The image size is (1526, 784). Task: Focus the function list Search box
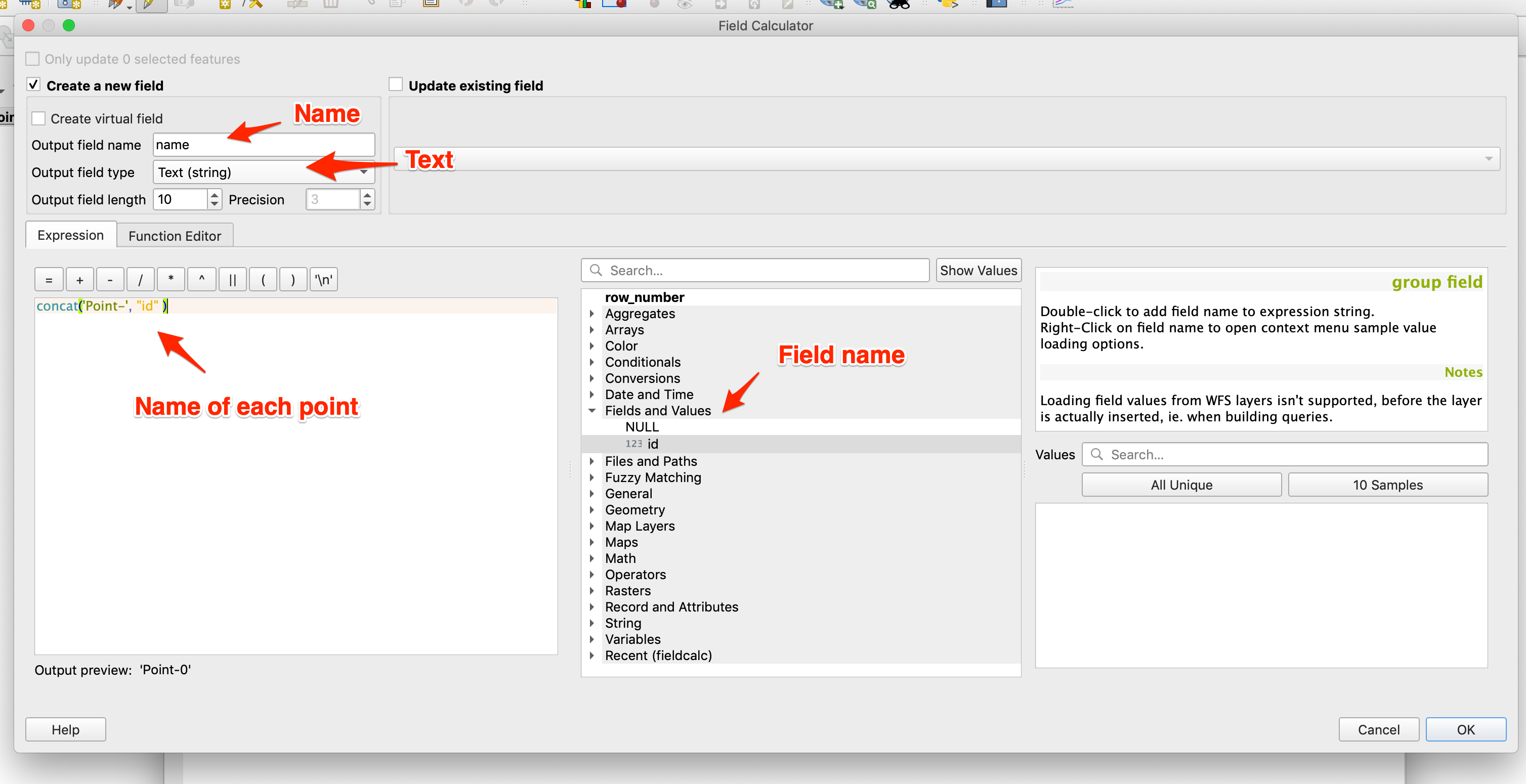(x=755, y=271)
